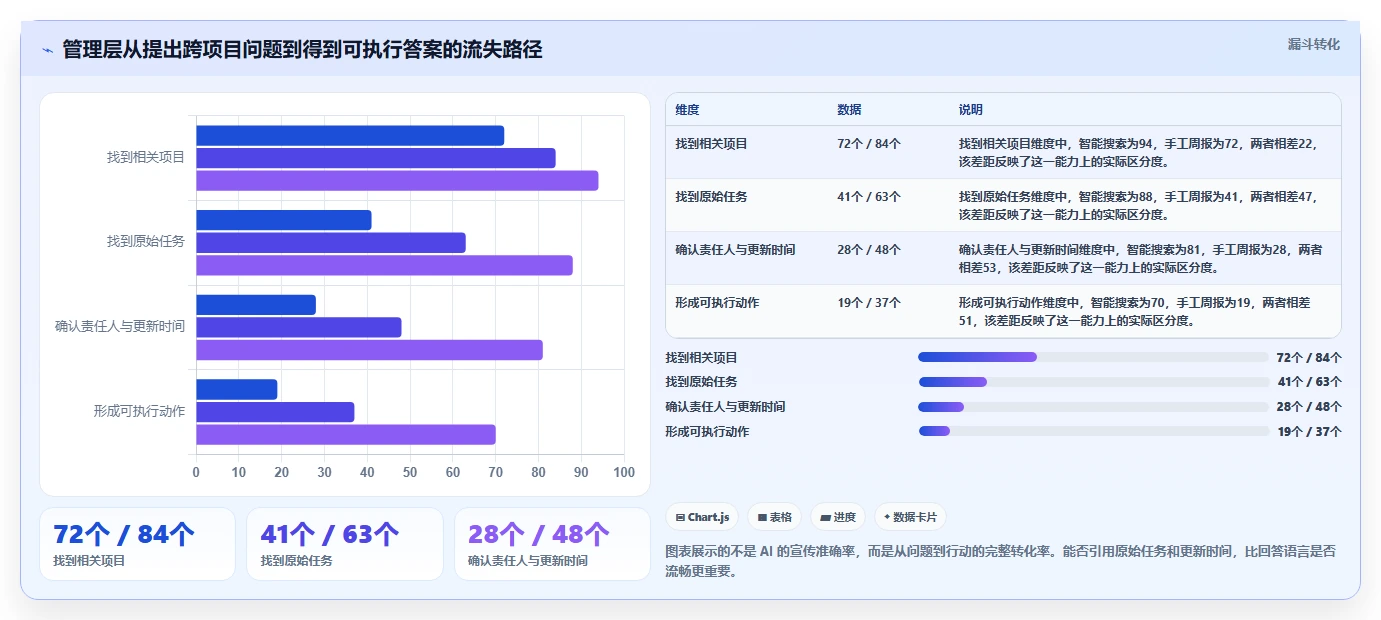Click the chart axis label 形成可执行动作
1381x620 pixels.
[x=139, y=411]
